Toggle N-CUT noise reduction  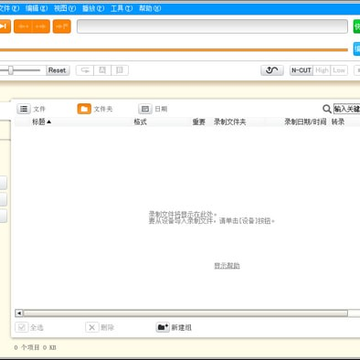click(301, 70)
